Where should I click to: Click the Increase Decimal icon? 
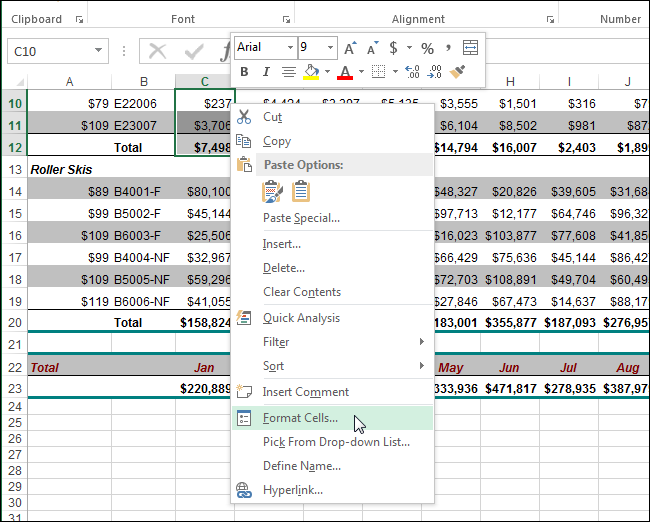click(412, 72)
